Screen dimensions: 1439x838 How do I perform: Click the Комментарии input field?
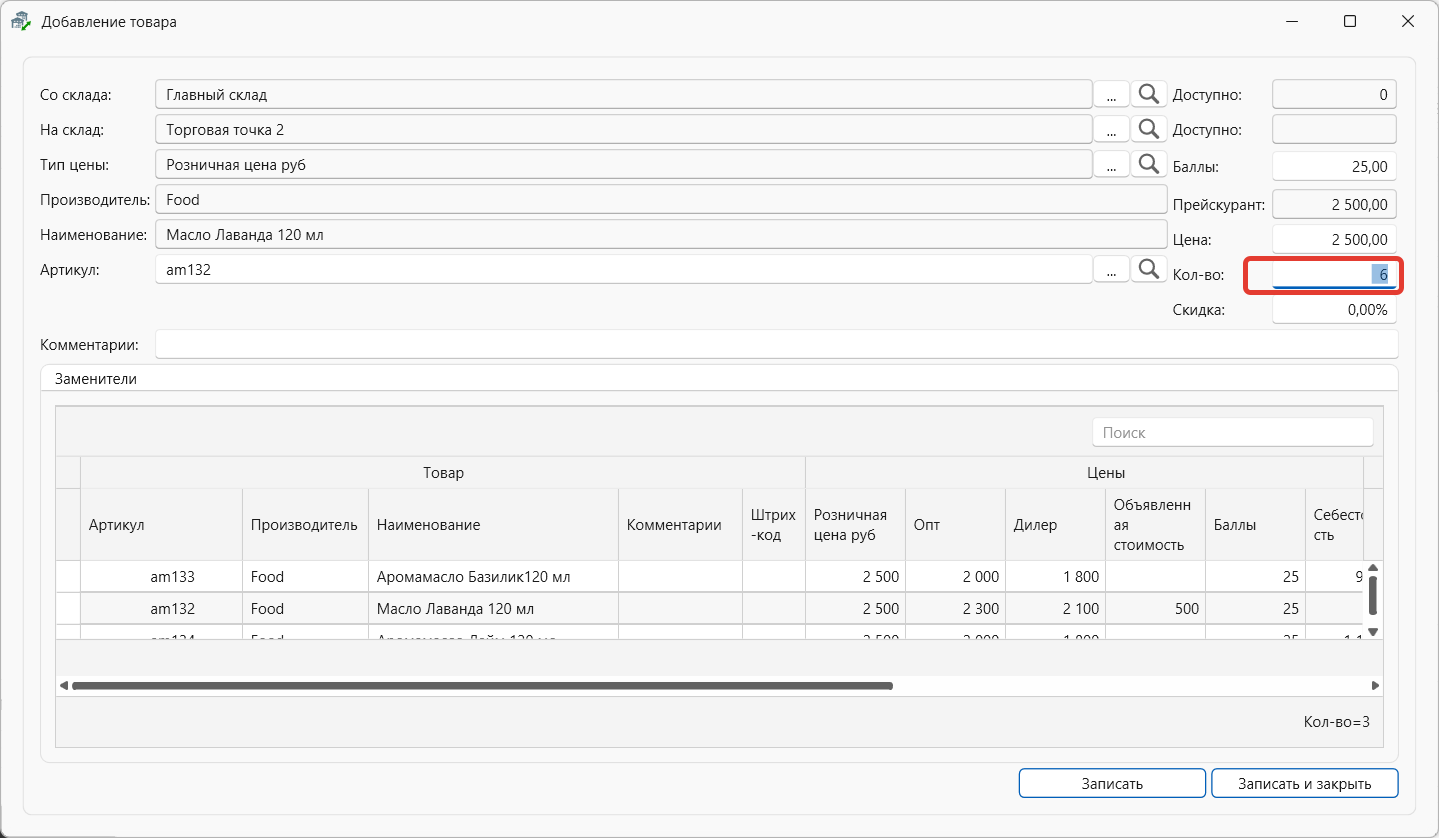point(776,344)
